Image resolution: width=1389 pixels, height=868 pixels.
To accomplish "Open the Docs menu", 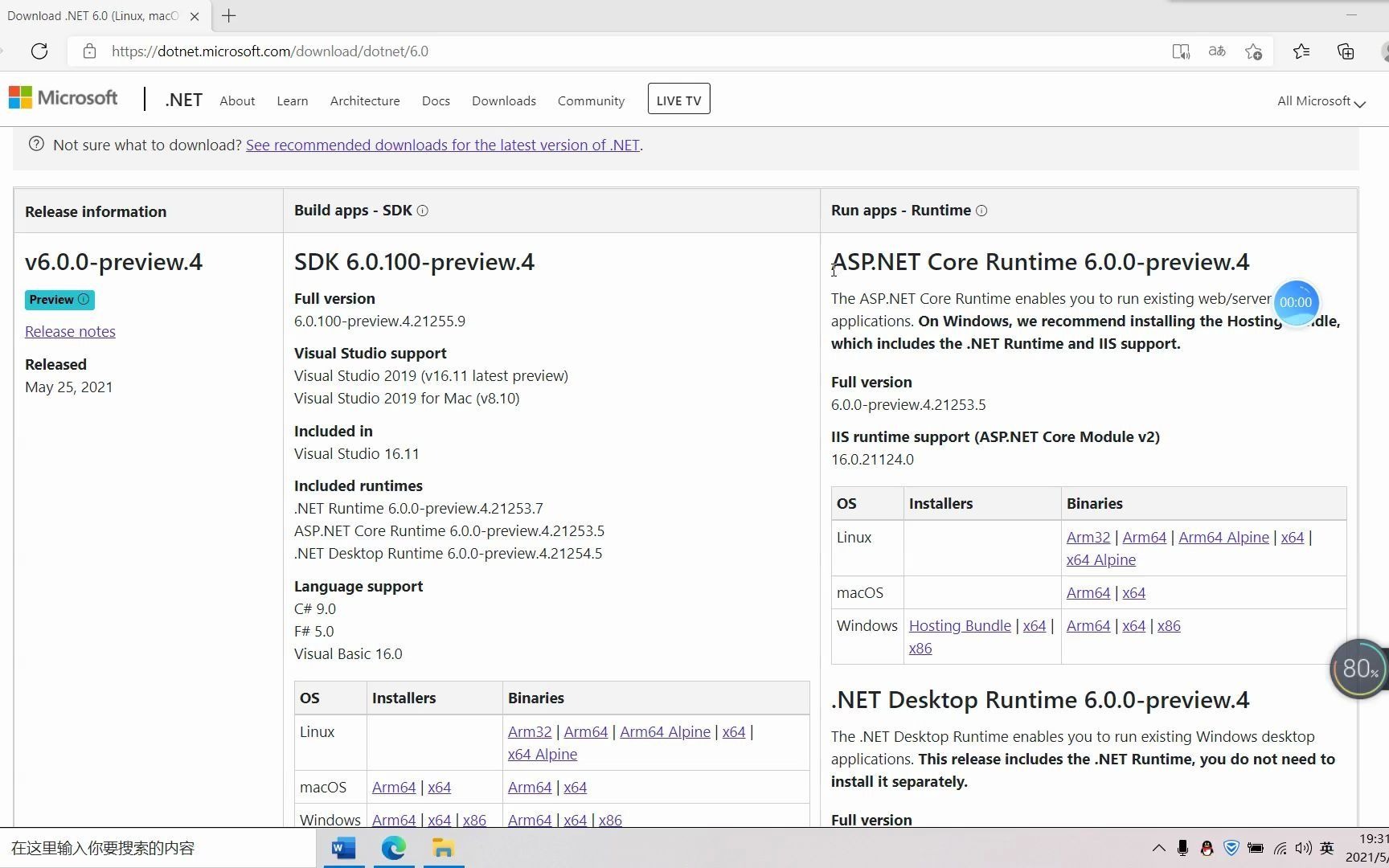I will click(436, 100).
